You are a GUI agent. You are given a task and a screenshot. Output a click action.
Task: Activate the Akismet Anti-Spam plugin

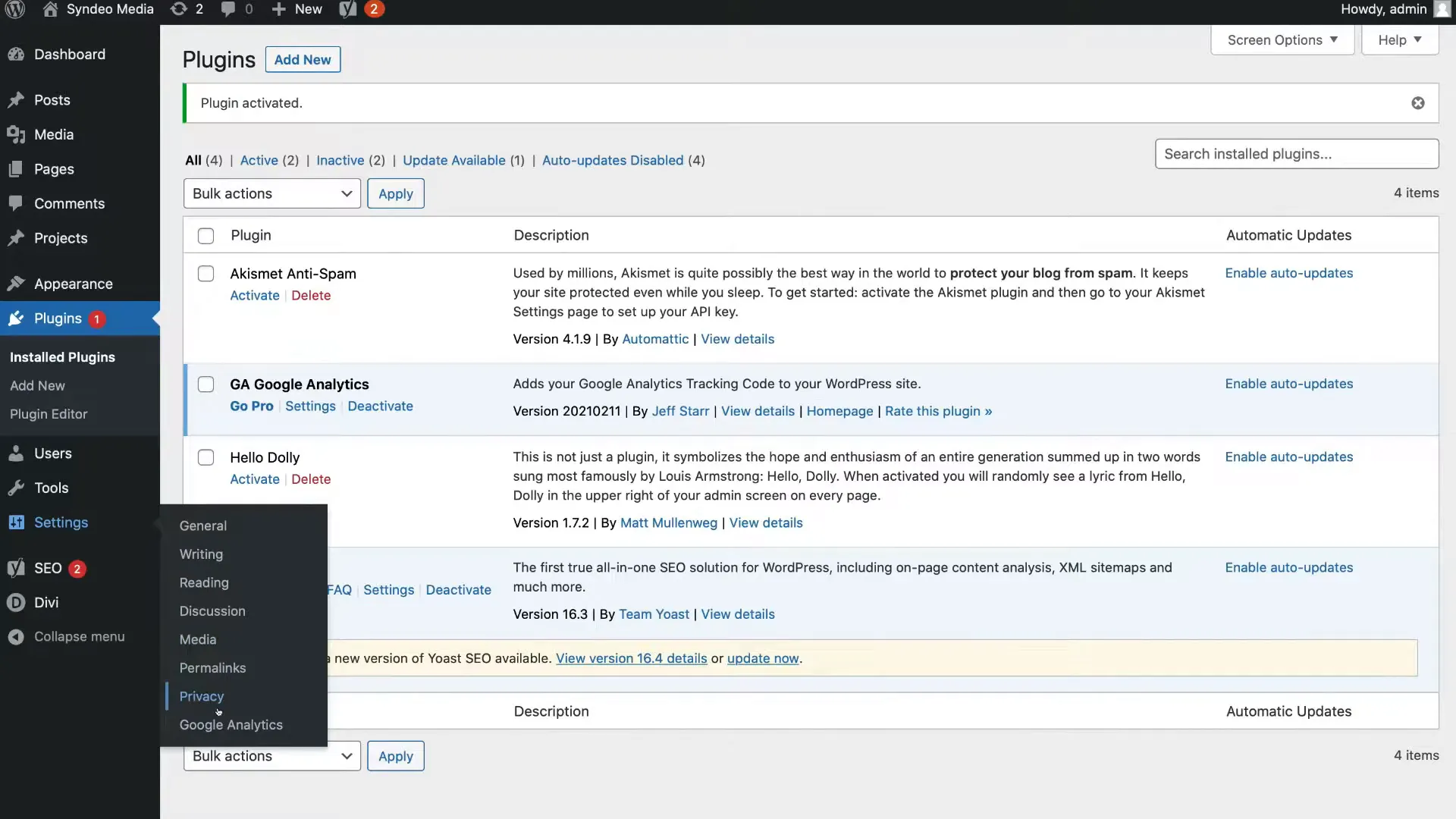point(255,296)
